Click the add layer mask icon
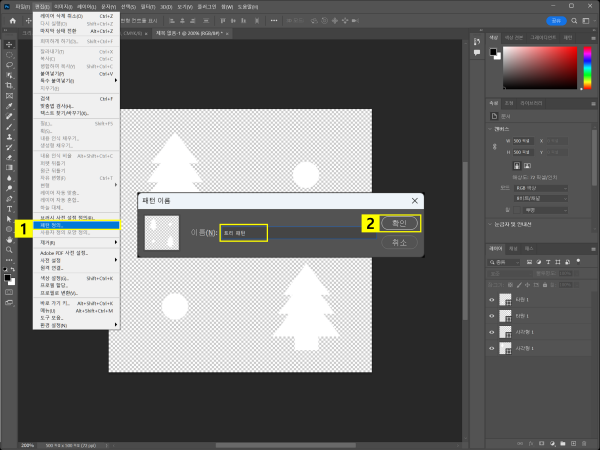 (541, 443)
